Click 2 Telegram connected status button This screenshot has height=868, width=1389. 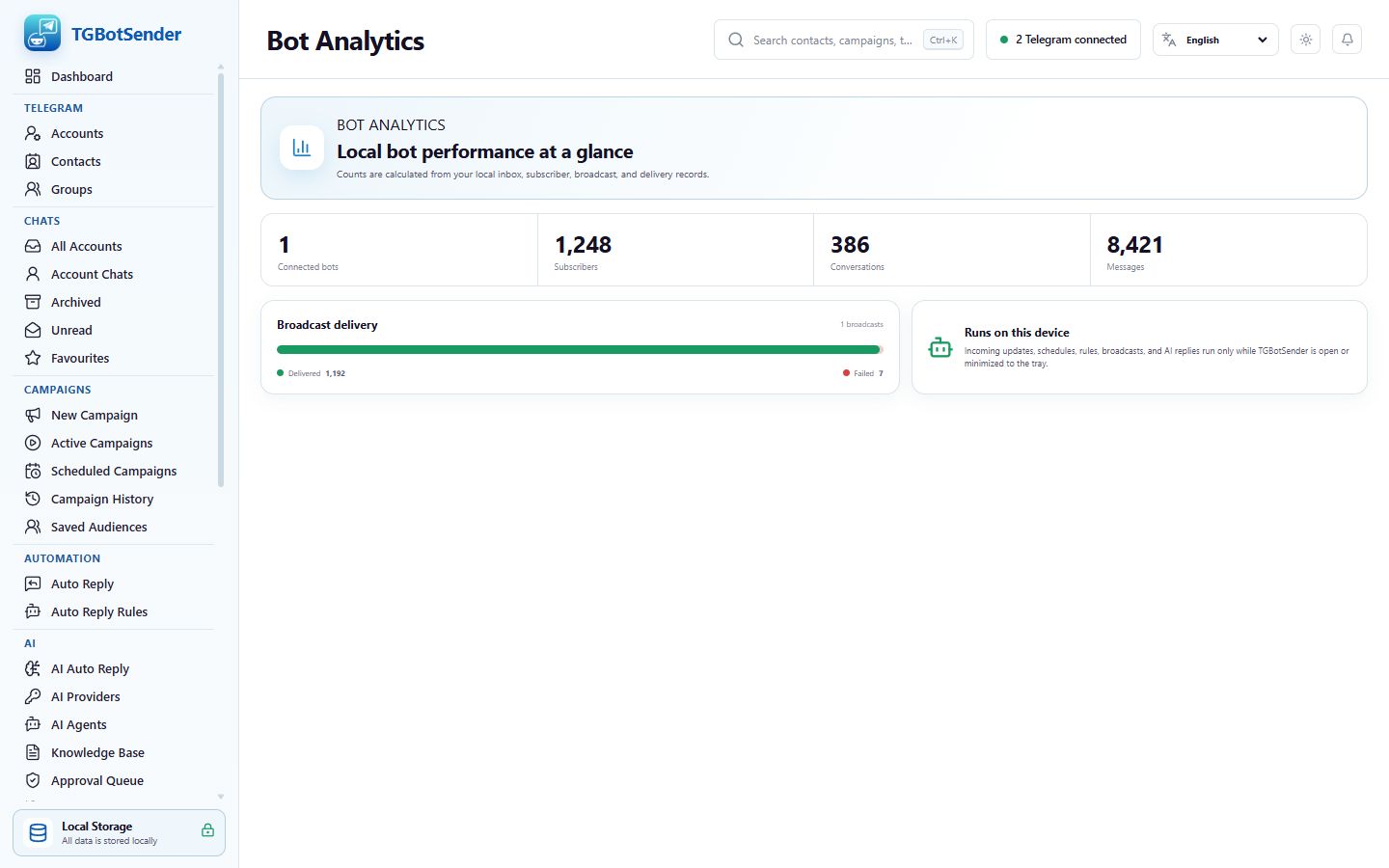[x=1063, y=40]
